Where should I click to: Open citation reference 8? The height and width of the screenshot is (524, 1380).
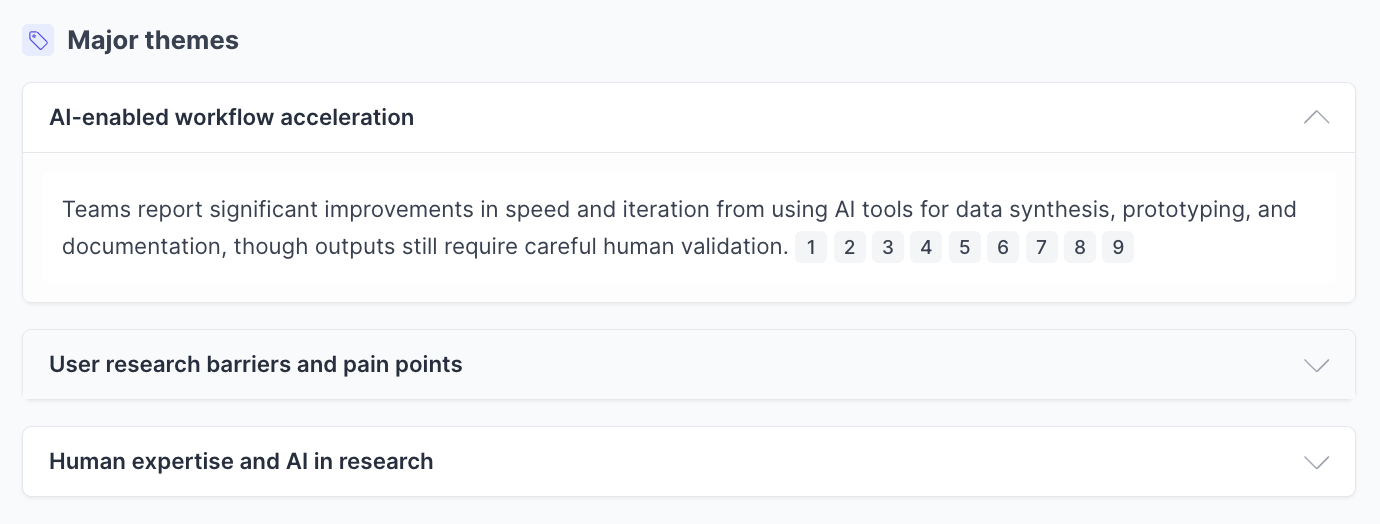1079,247
